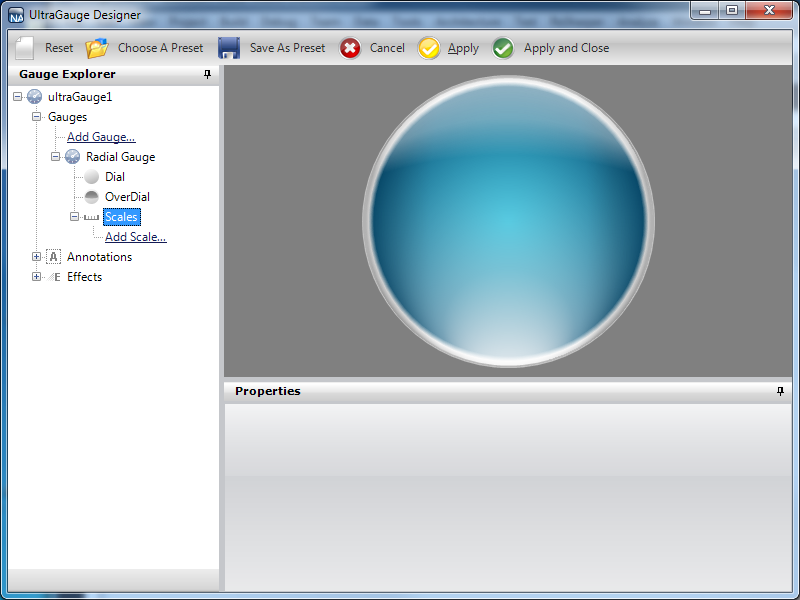The height and width of the screenshot is (600, 800).
Task: Select the Dial tree item
Action: coord(114,177)
